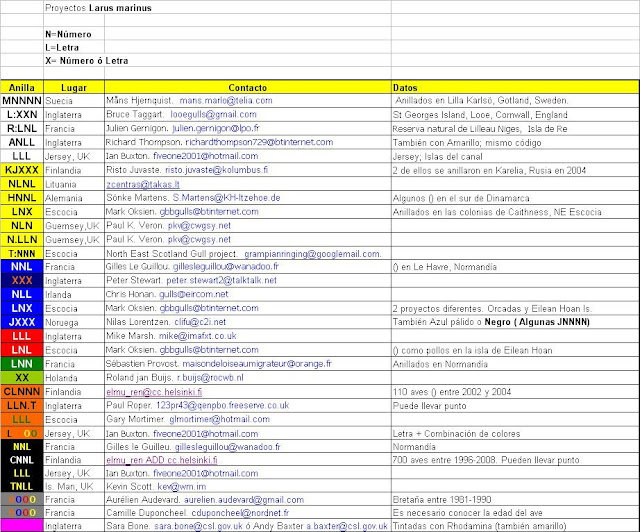Click 'Es necesario conocer la edad del ave' cell
The height and width of the screenshot is (532, 640).
(x=515, y=513)
